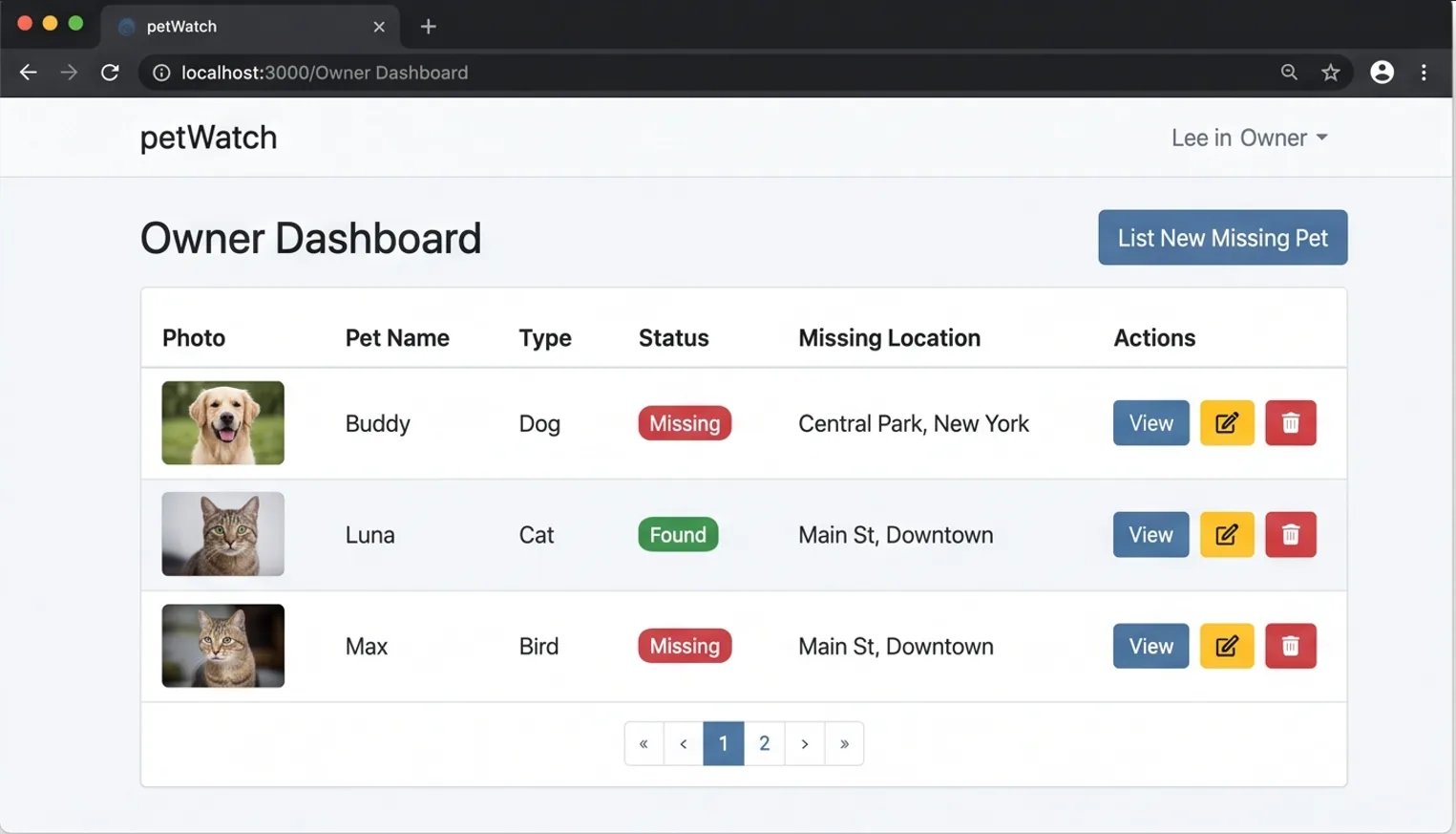
Task: Reload the page with the refresh icon
Action: tap(110, 73)
